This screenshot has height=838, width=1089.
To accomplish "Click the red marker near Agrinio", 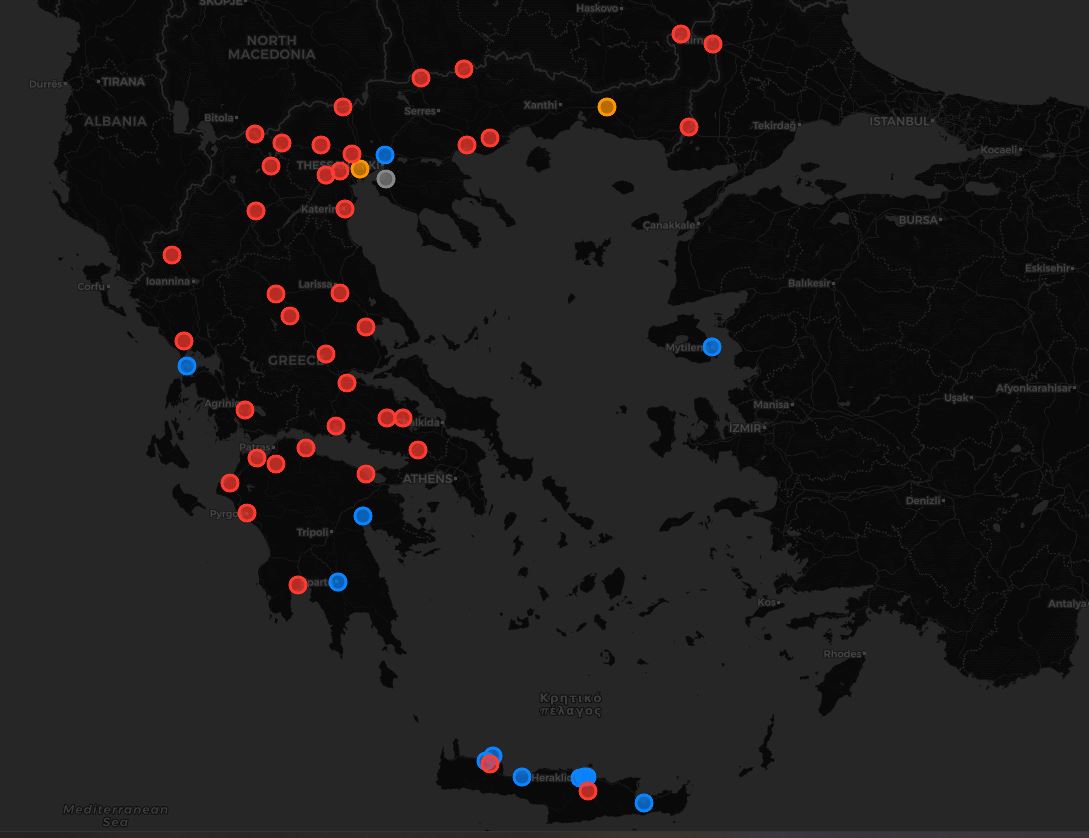I will (x=245, y=409).
